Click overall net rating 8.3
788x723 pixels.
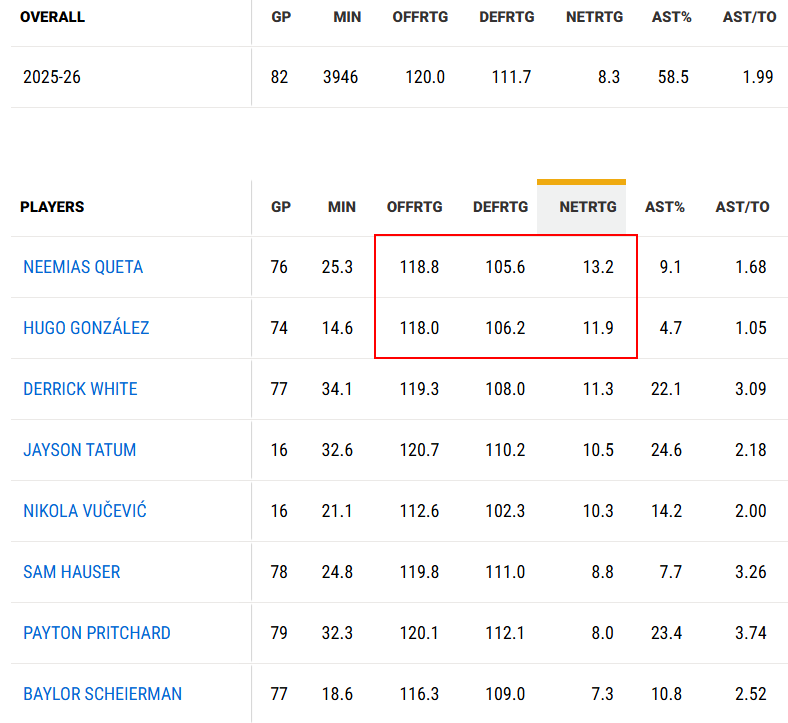tap(609, 77)
